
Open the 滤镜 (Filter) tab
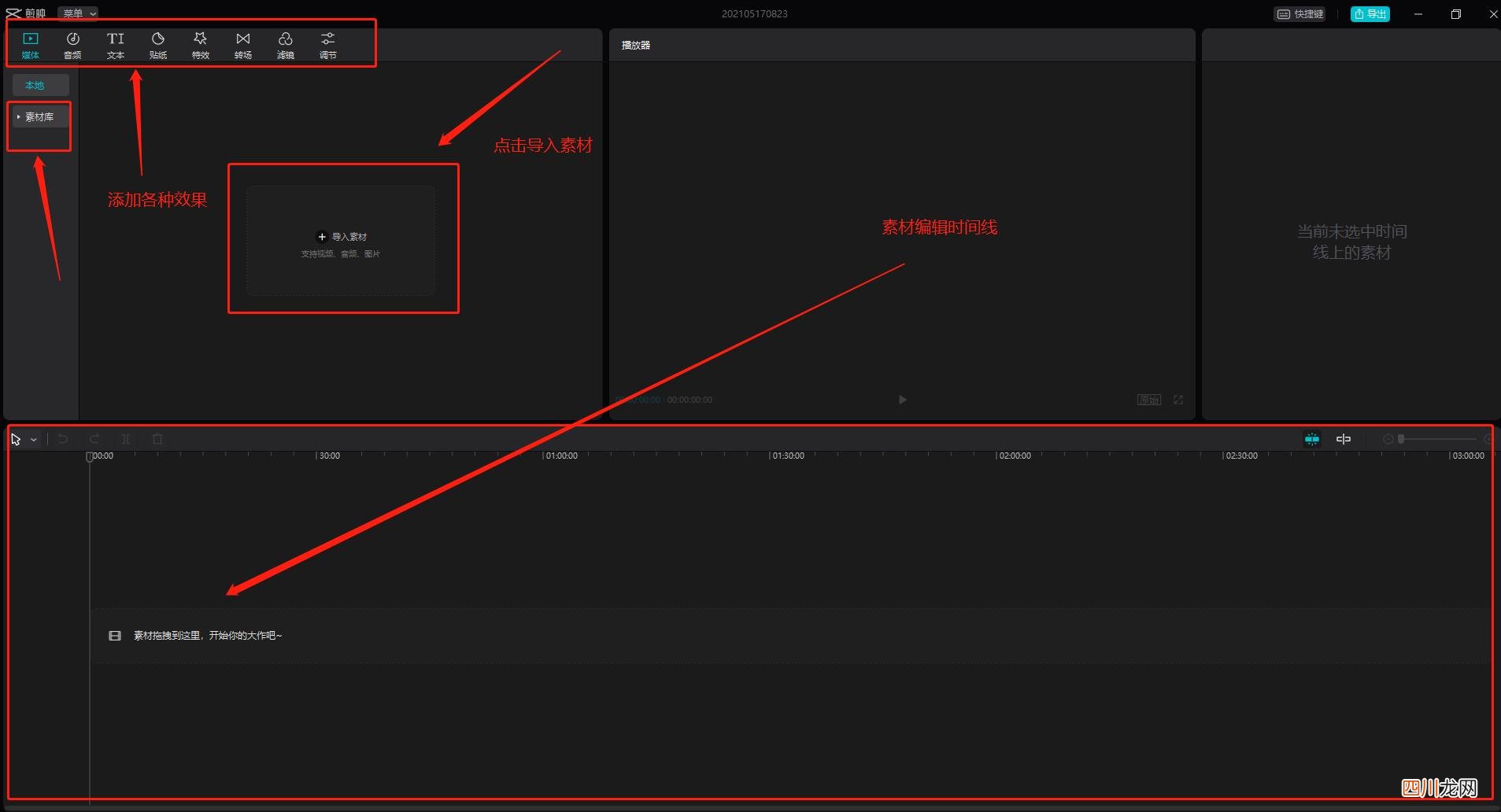click(x=286, y=46)
